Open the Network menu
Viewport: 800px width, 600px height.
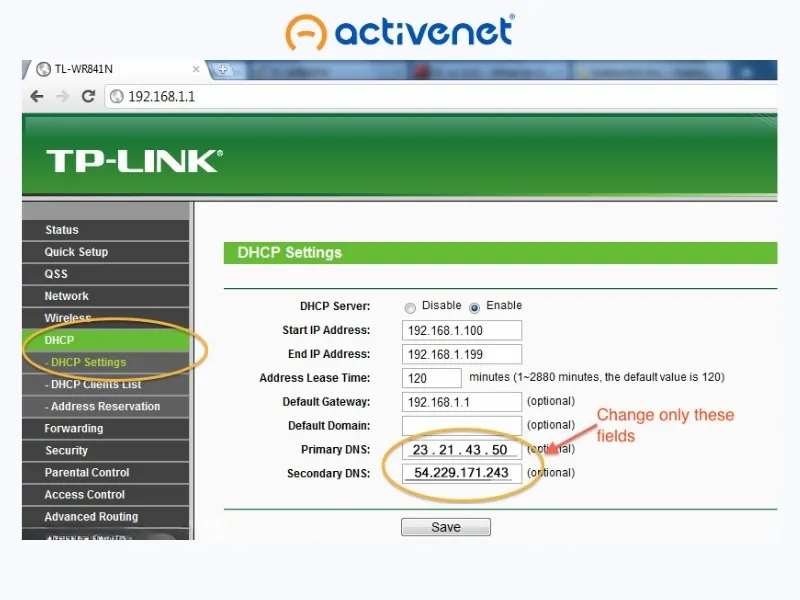[106, 296]
